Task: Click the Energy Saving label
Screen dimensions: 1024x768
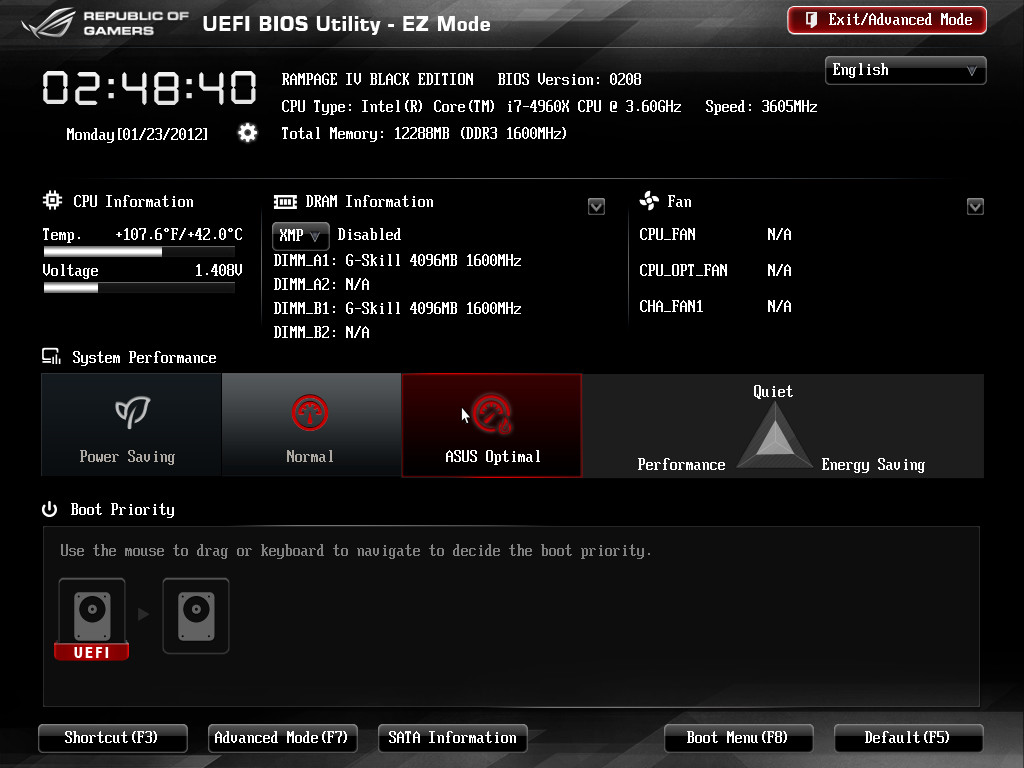Action: pos(873,464)
